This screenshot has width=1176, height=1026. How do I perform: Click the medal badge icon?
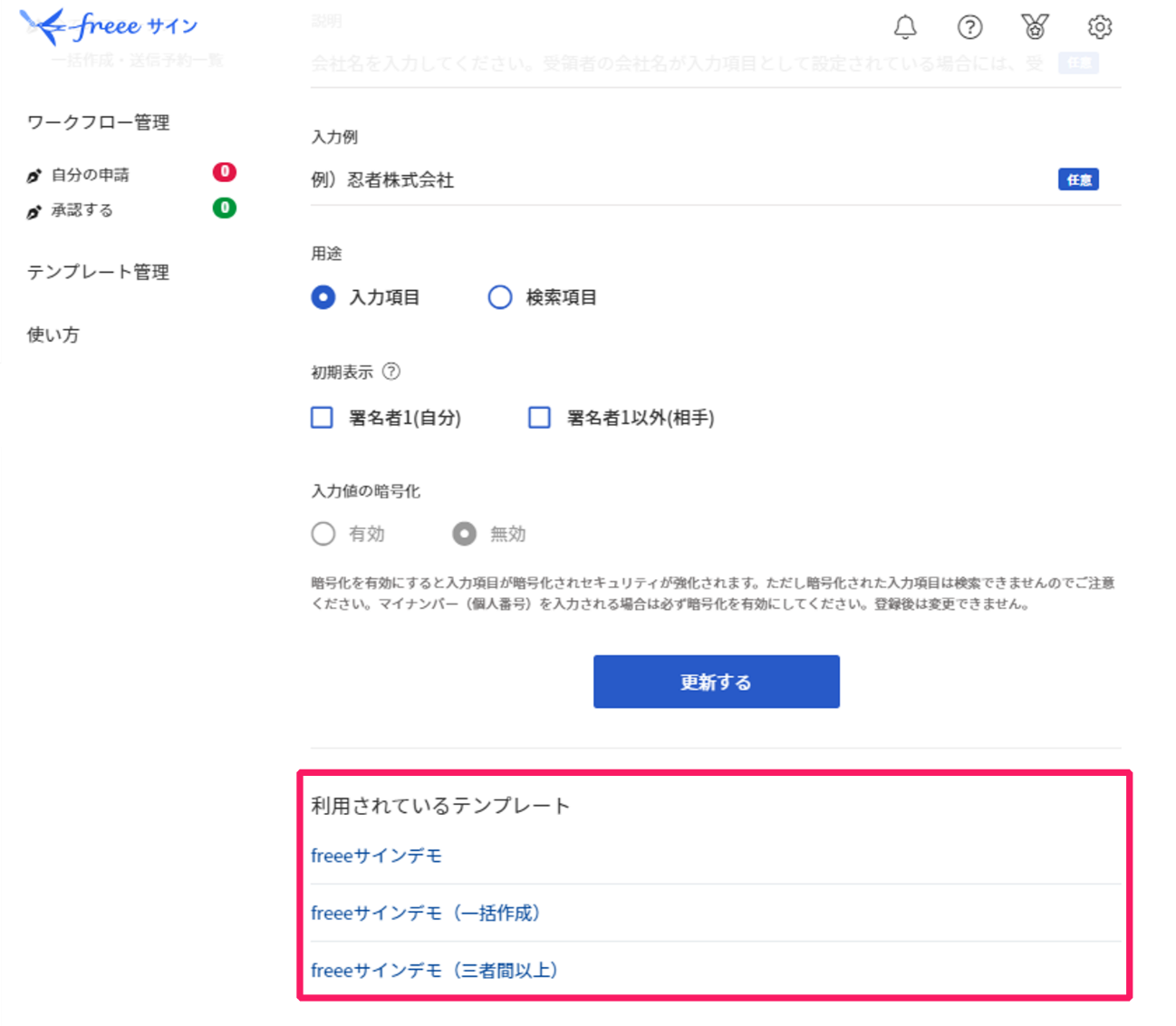[1035, 27]
